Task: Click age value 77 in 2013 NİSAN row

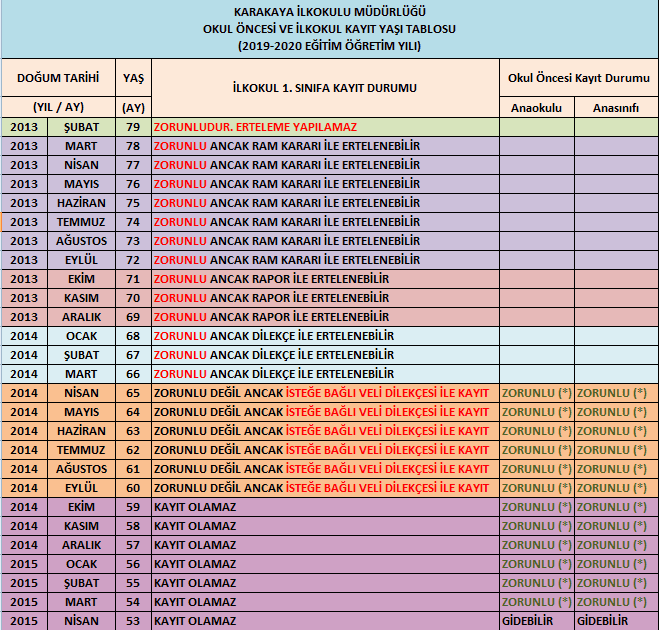Action: (133, 165)
